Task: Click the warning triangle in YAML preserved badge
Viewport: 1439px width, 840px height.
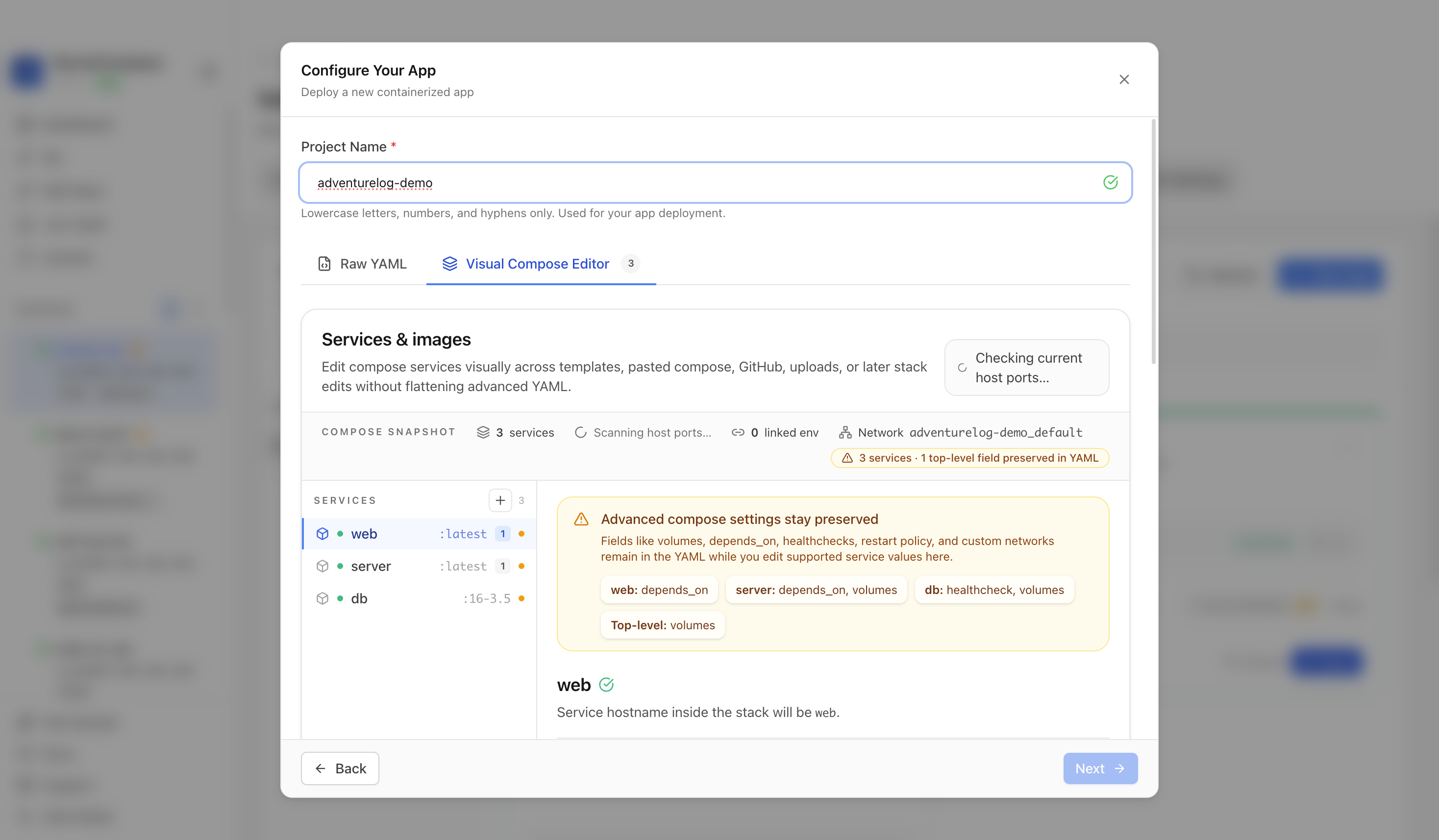Action: click(847, 458)
